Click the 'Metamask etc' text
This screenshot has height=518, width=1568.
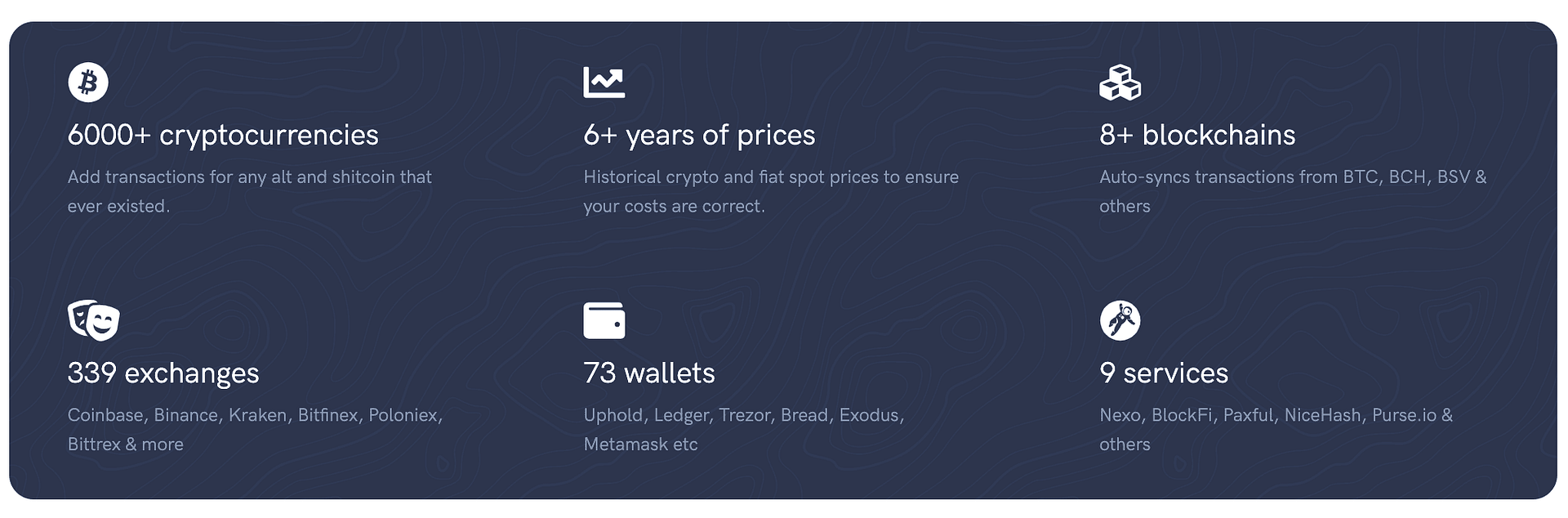click(641, 444)
